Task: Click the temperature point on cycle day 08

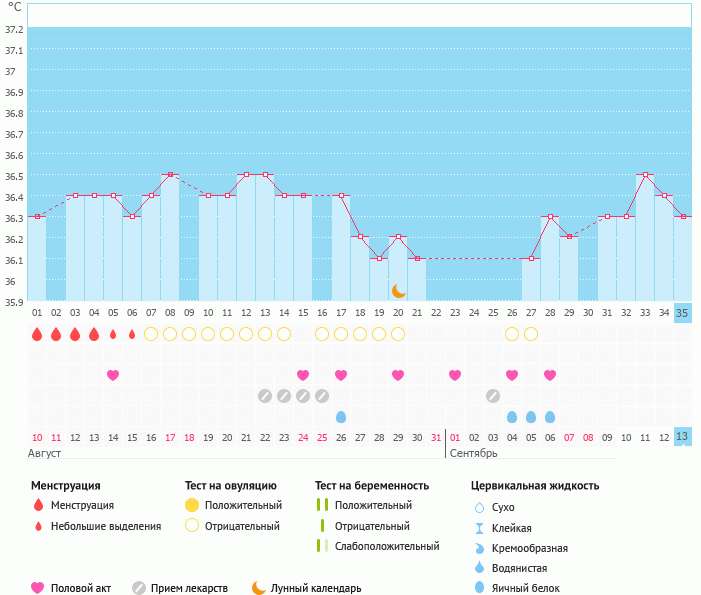Action: (170, 175)
